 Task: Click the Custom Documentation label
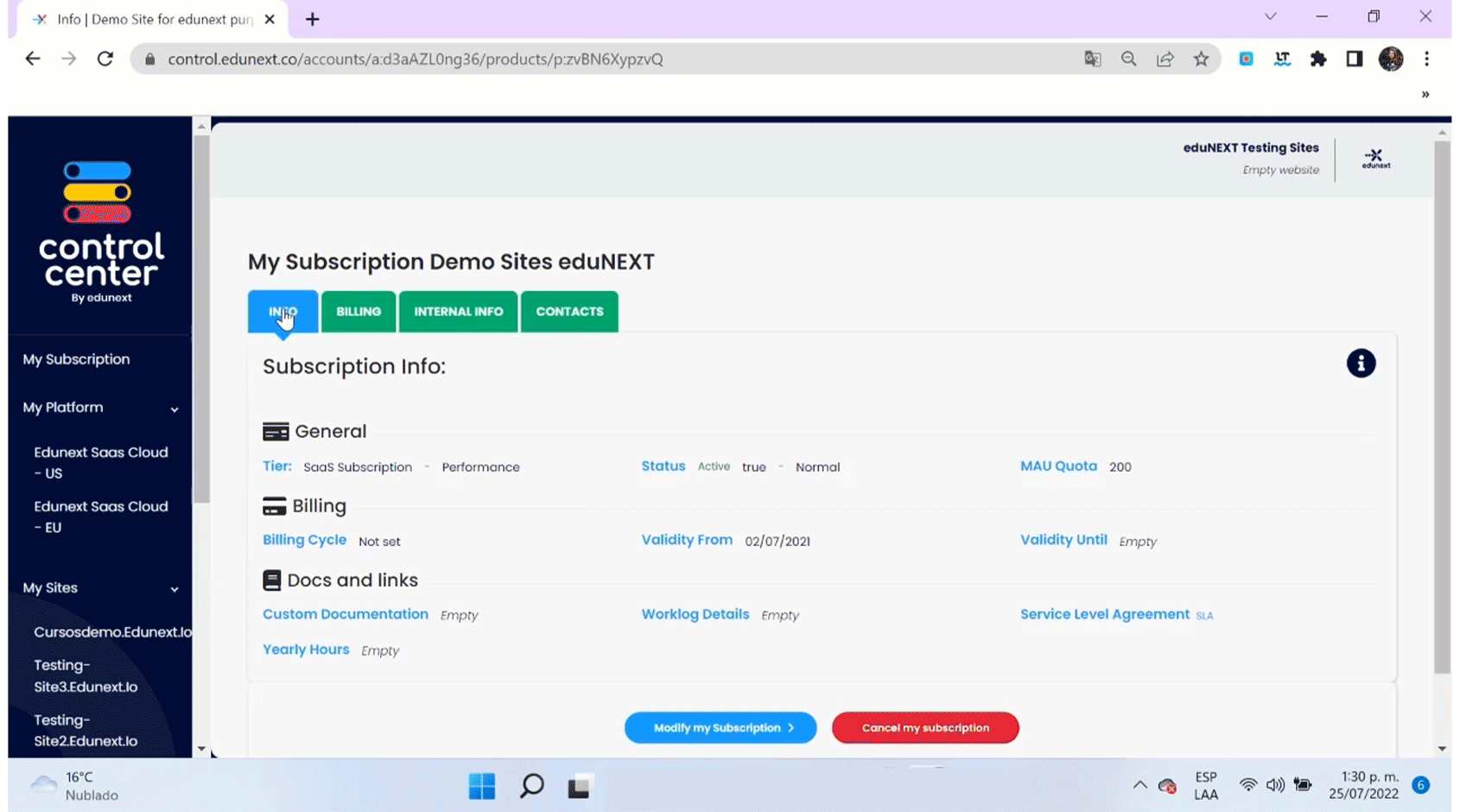click(346, 614)
